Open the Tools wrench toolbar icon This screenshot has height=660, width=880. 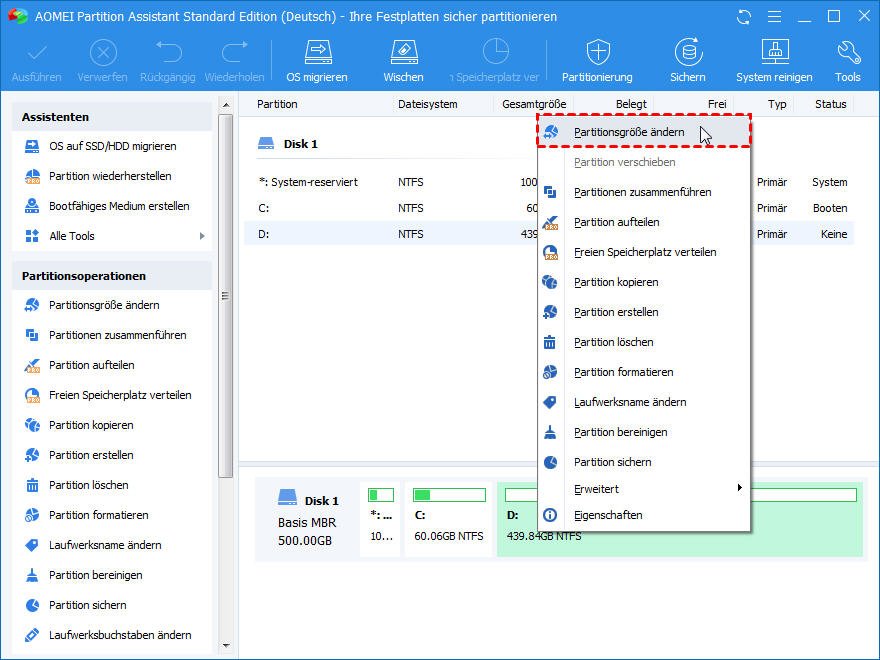tap(847, 62)
